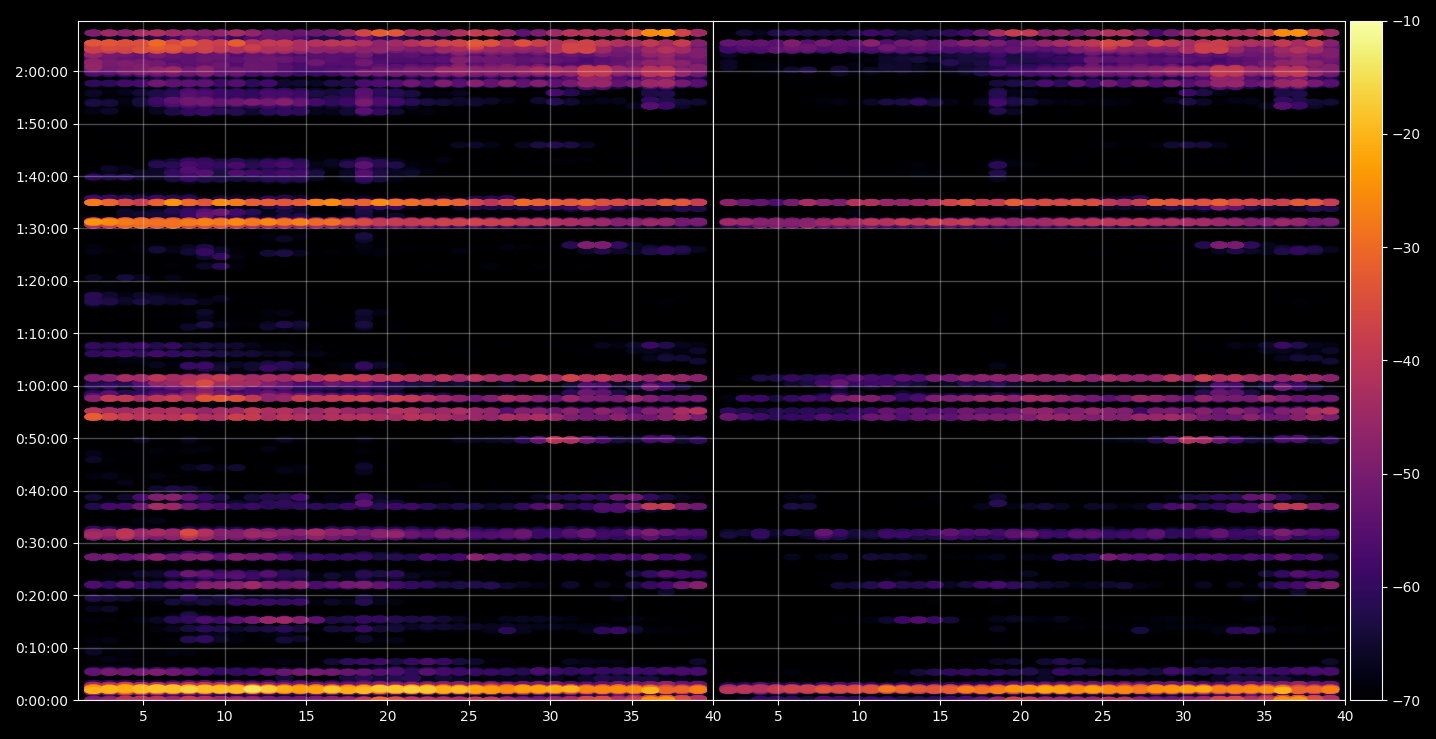
Task: Click the −30 colorbar tick label
Action: point(1406,248)
